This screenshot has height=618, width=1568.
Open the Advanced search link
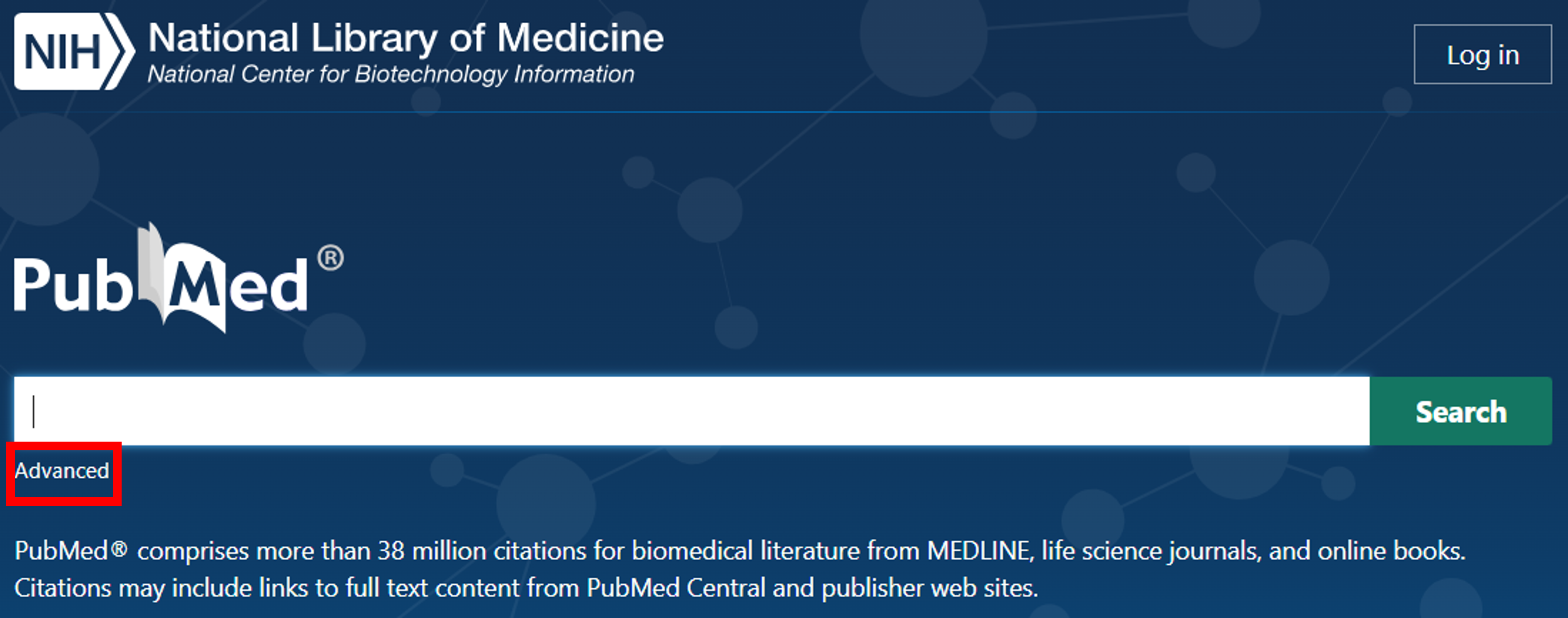click(62, 471)
